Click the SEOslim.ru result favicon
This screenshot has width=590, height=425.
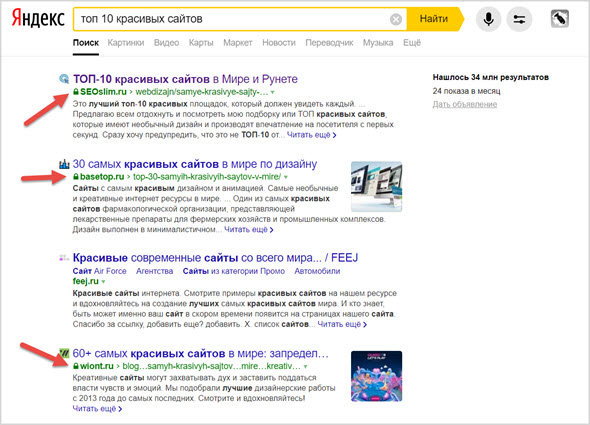click(x=64, y=79)
